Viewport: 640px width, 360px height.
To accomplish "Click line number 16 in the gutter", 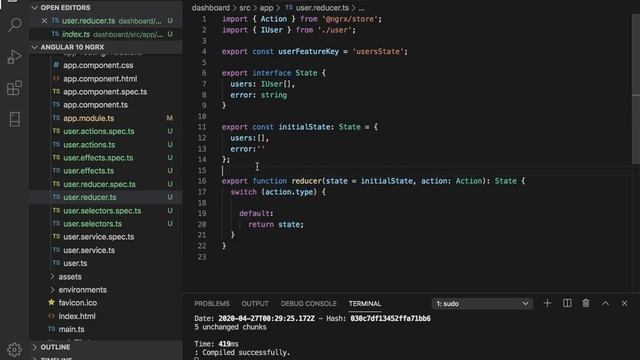I will pos(202,181).
